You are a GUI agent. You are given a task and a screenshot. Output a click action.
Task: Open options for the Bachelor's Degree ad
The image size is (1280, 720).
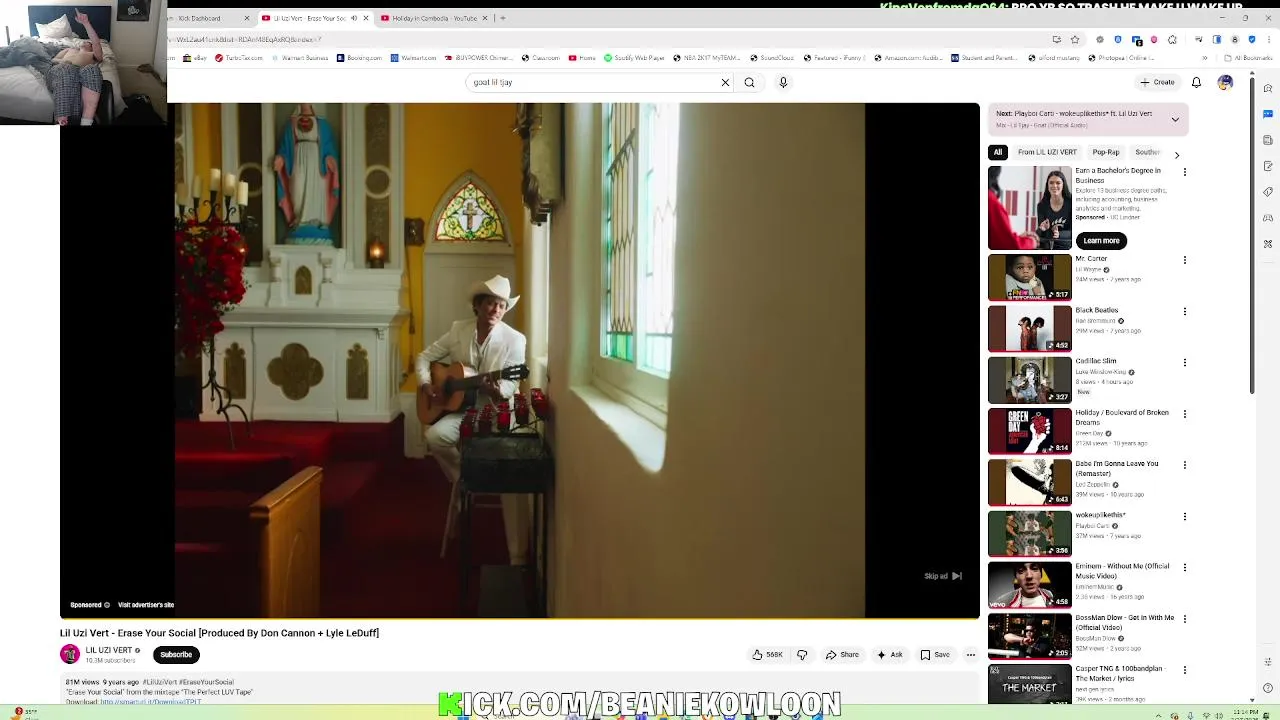click(x=1185, y=172)
